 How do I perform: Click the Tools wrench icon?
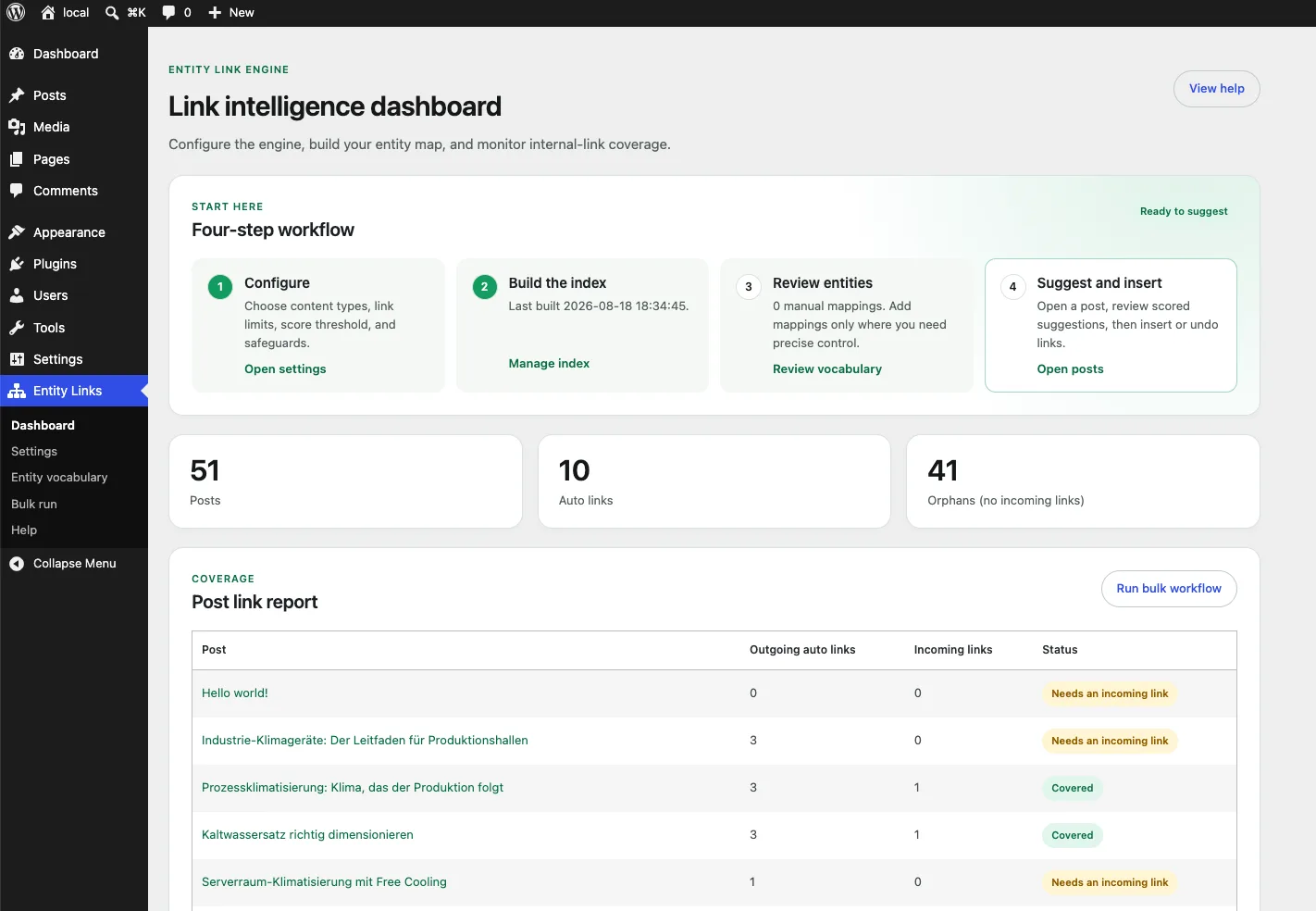(17, 328)
